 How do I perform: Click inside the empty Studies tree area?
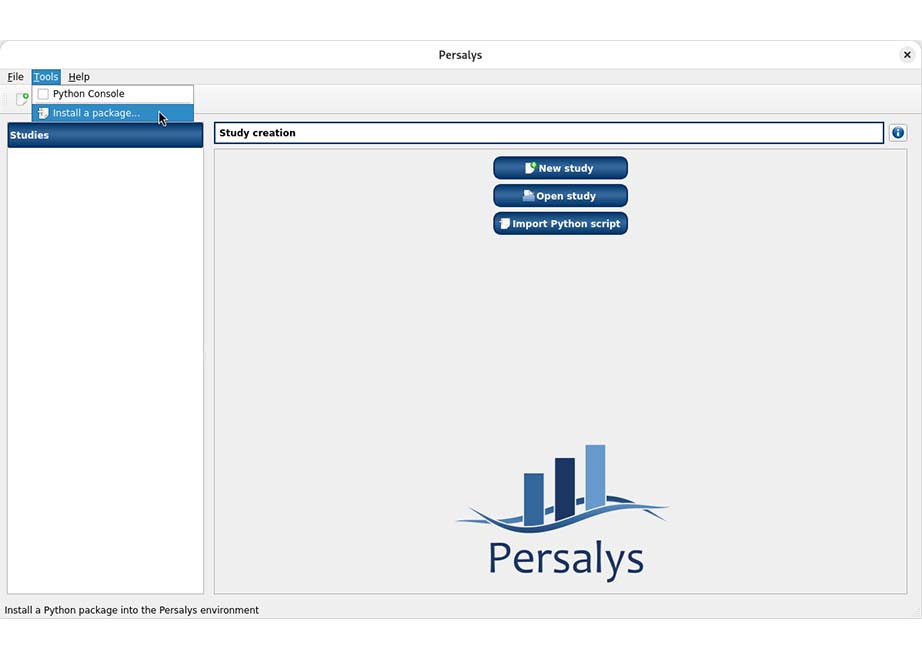tap(105, 370)
